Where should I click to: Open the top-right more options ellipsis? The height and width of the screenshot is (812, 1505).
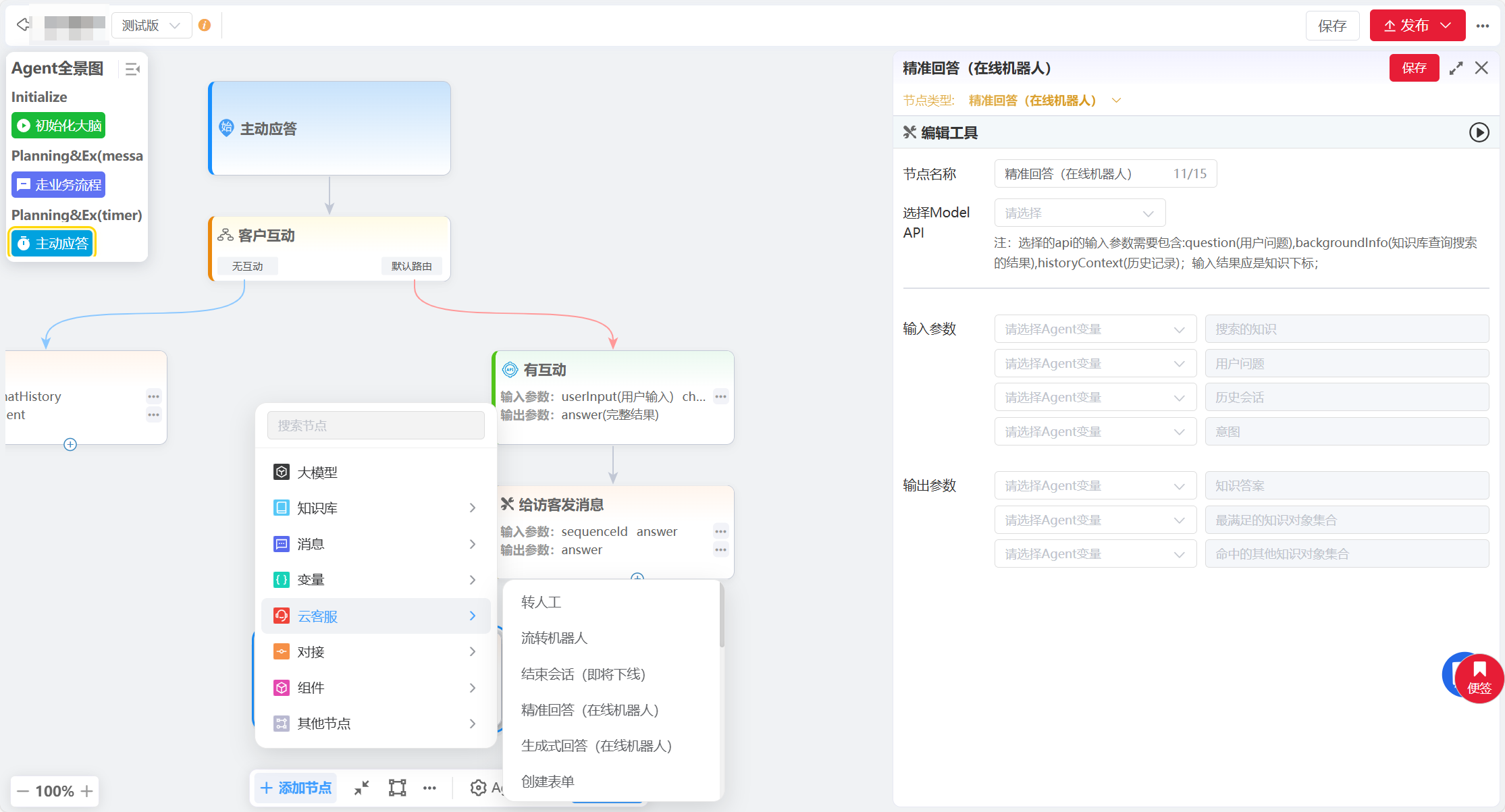pos(1483,26)
